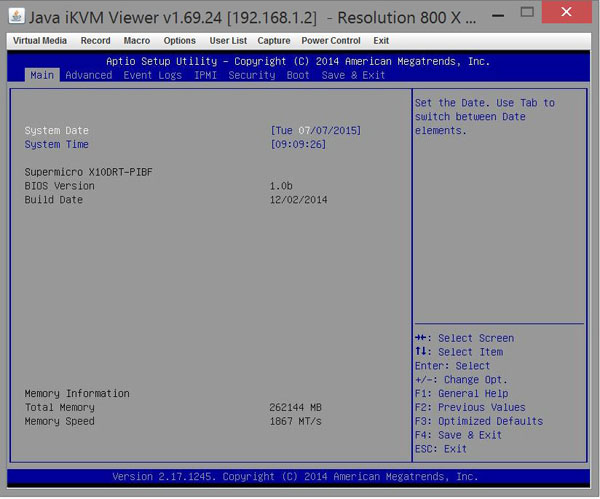600x499 pixels.
Task: Open the User List menu
Action: 228,41
